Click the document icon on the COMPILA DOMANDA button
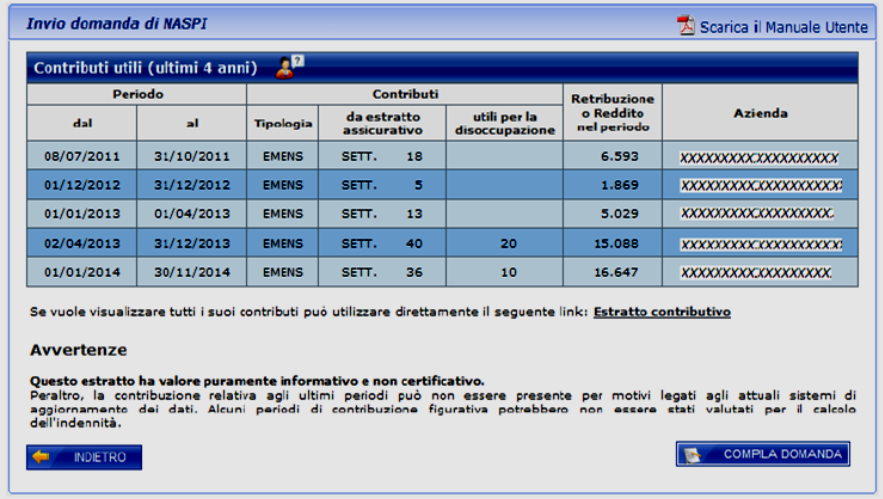Image resolution: width=883 pixels, height=499 pixels. [x=694, y=455]
